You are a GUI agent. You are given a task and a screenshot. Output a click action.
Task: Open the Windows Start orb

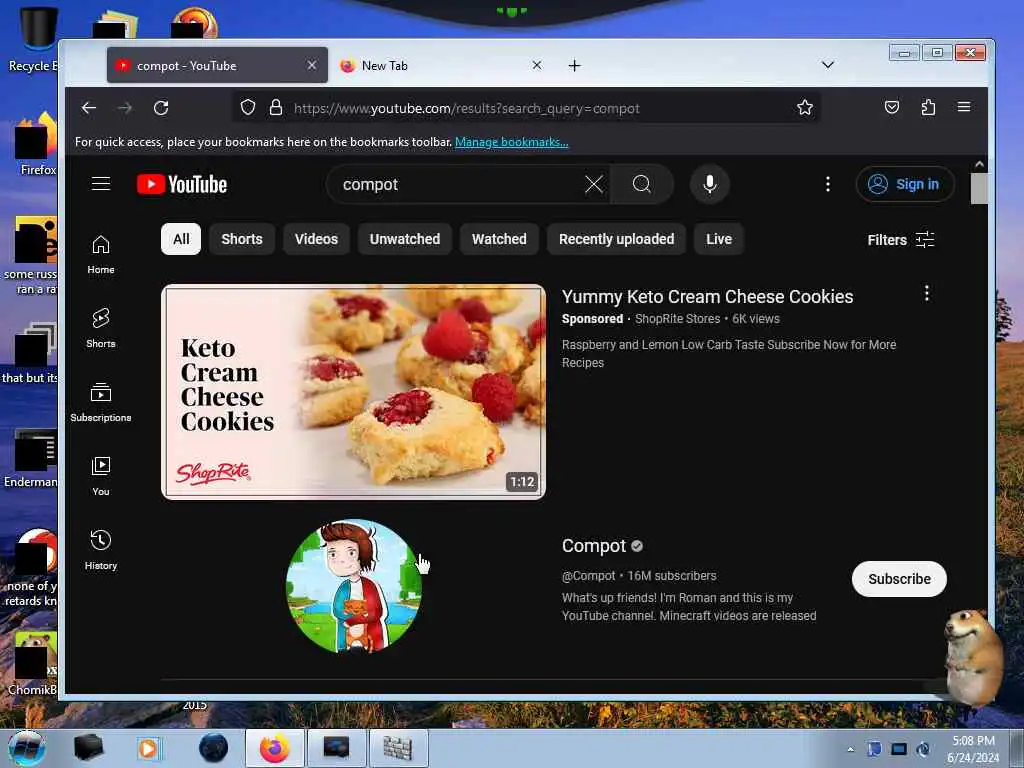[27, 748]
